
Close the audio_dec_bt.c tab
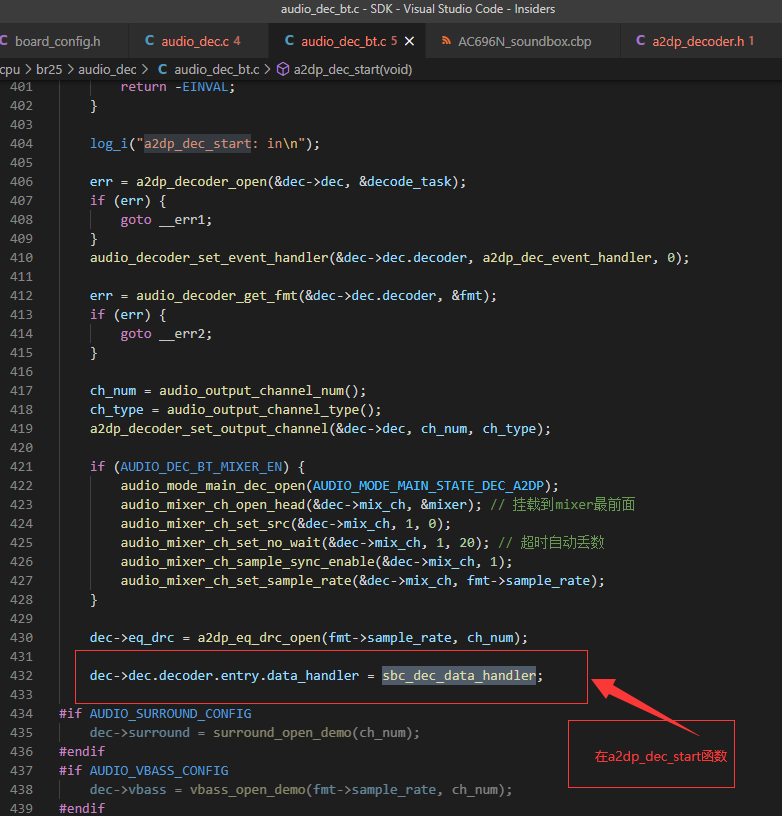pyautogui.click(x=409, y=41)
